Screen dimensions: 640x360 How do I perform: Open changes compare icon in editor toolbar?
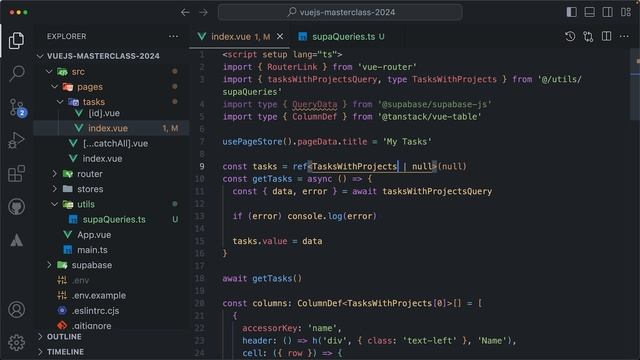coord(588,36)
